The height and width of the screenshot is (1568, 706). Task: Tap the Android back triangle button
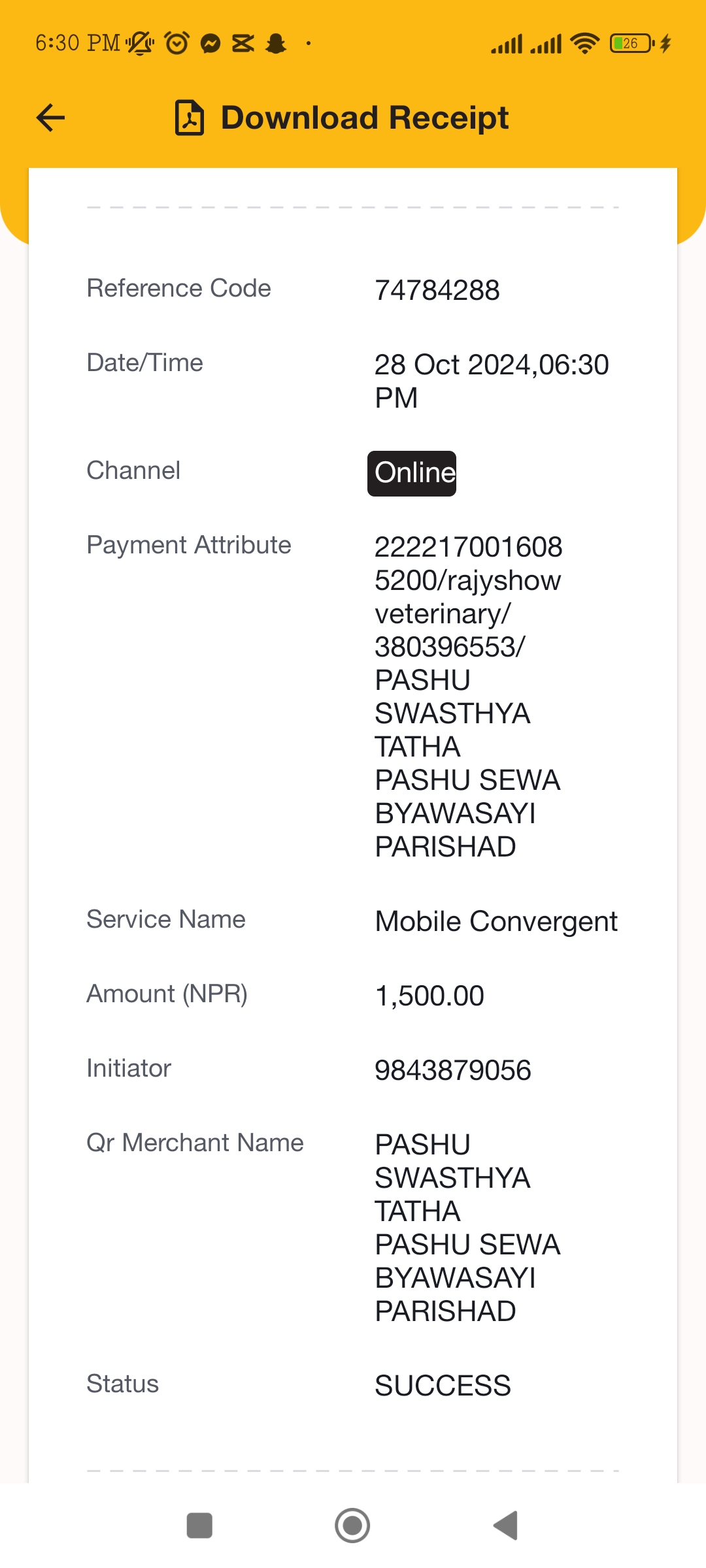coord(505,1526)
